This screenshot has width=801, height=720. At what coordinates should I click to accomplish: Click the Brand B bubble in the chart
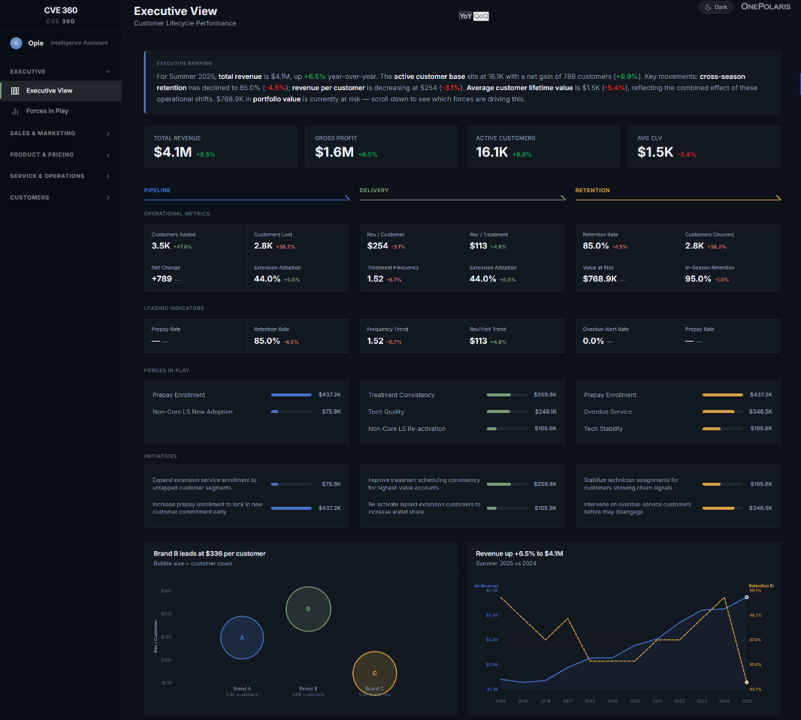tap(308, 608)
